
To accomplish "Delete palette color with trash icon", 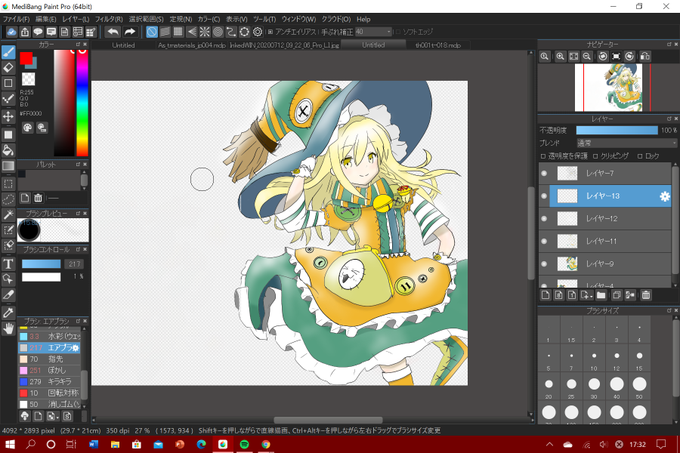I will click(x=38, y=198).
